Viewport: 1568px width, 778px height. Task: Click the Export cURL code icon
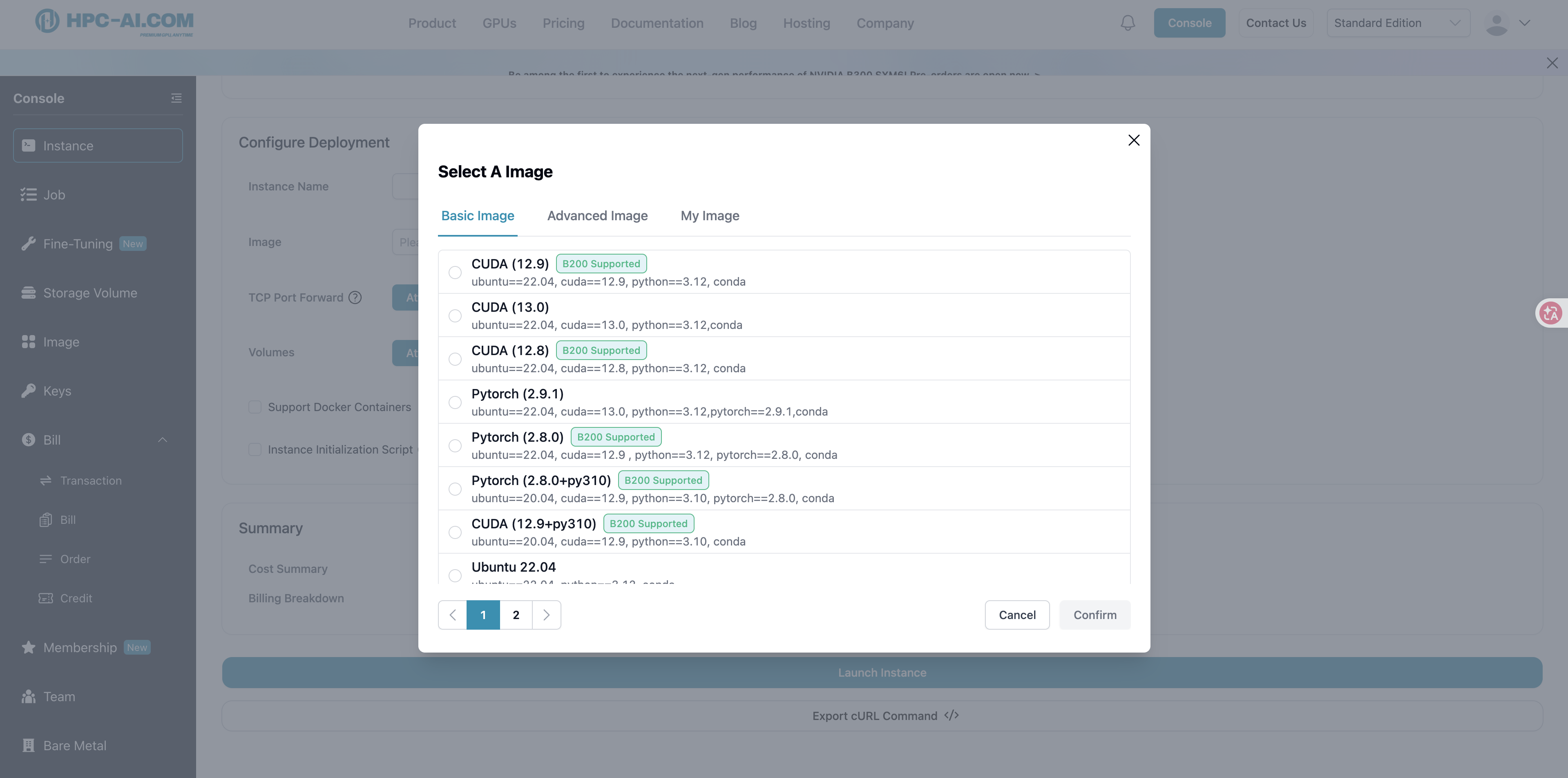pyautogui.click(x=952, y=715)
